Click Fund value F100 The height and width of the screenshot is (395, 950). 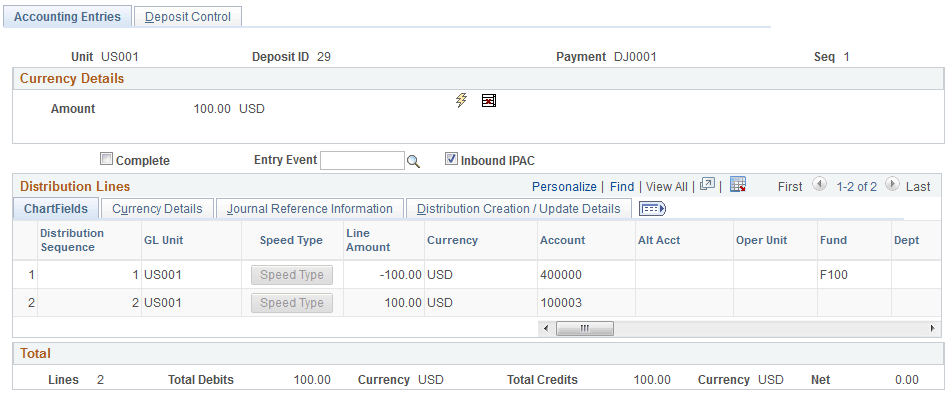click(x=834, y=275)
